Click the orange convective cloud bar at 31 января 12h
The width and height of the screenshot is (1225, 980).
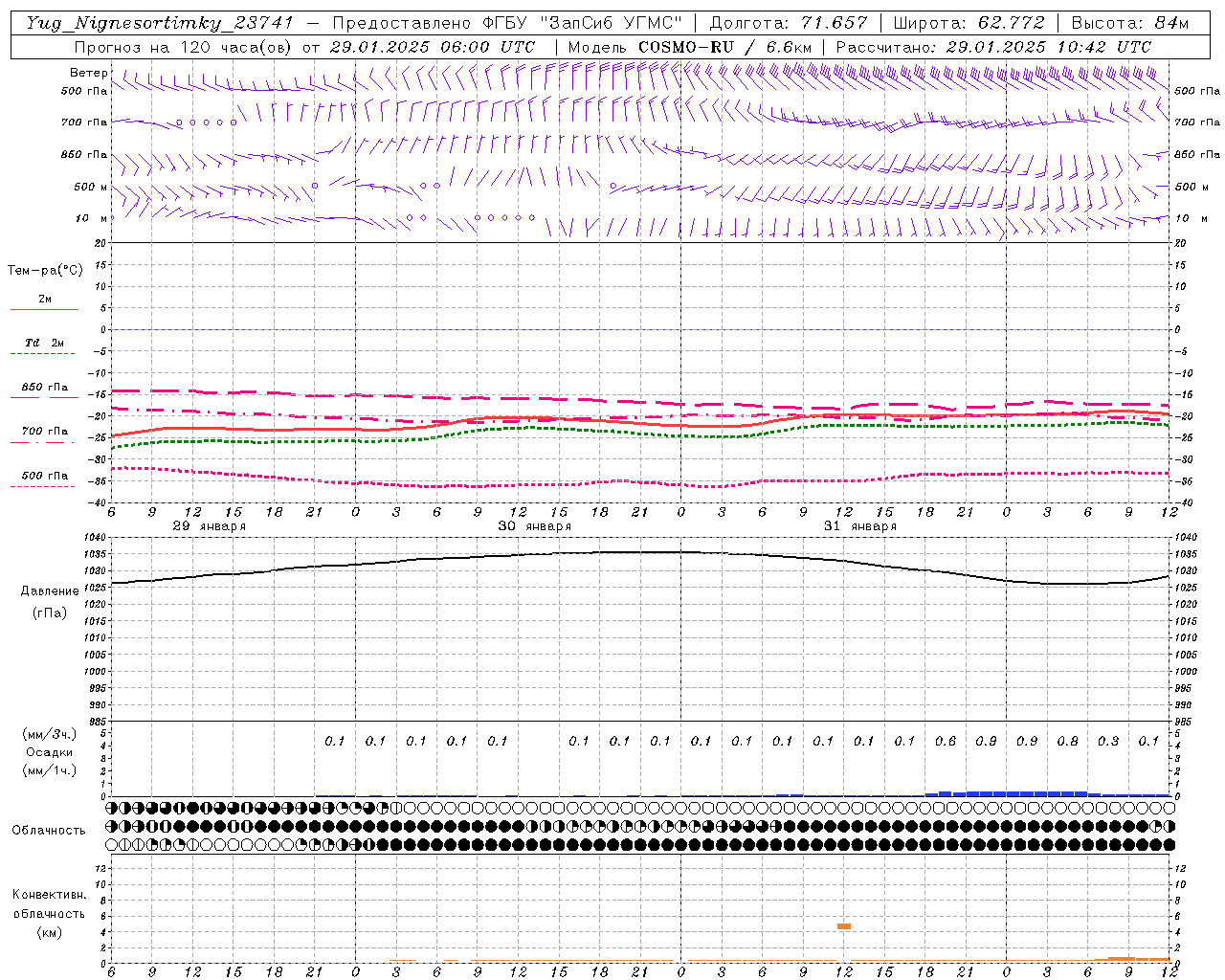pos(844,926)
